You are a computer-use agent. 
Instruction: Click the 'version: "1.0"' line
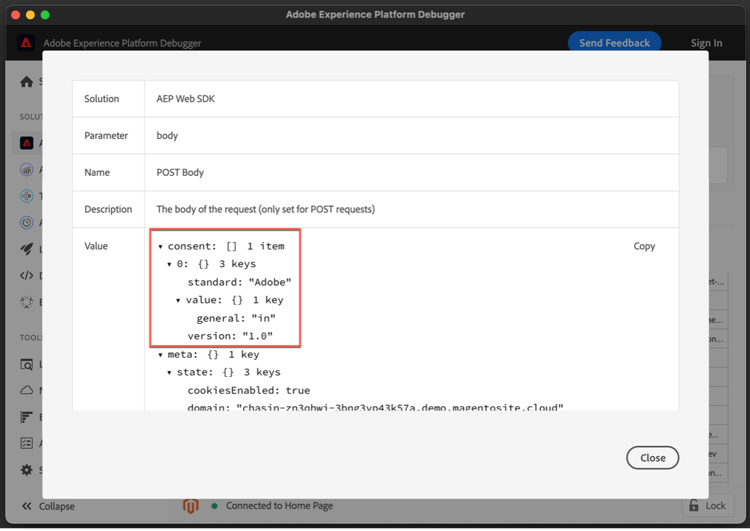tap(230, 336)
